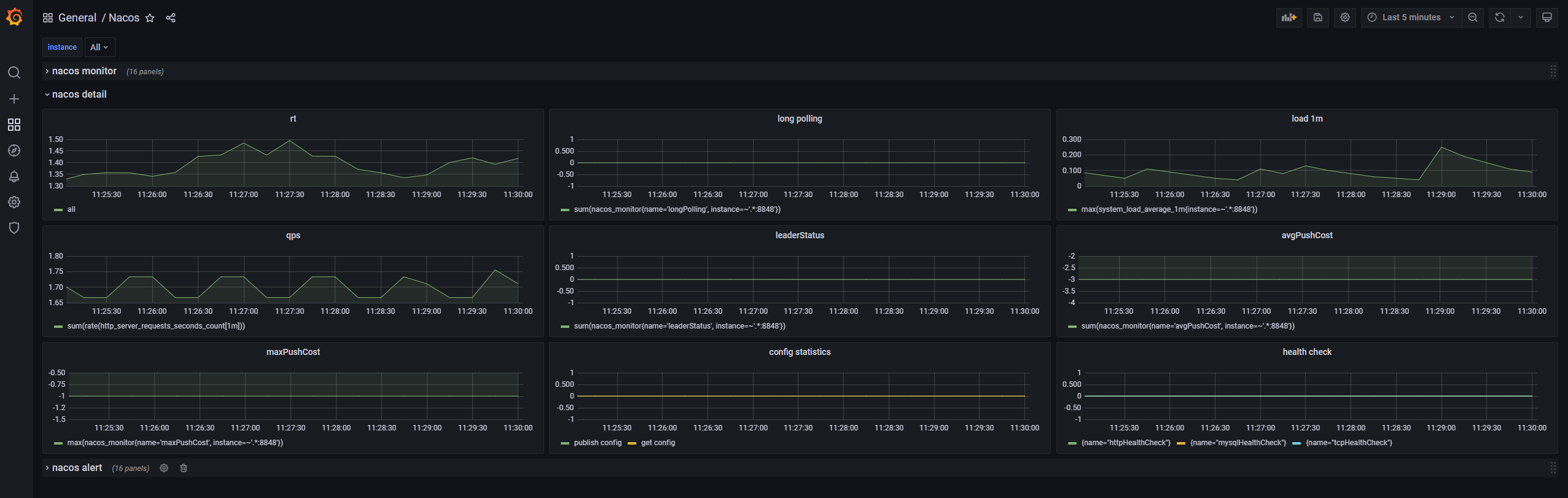1568x498 pixels.
Task: Grab the drag handle of the nacos monitor row
Action: point(1553,71)
